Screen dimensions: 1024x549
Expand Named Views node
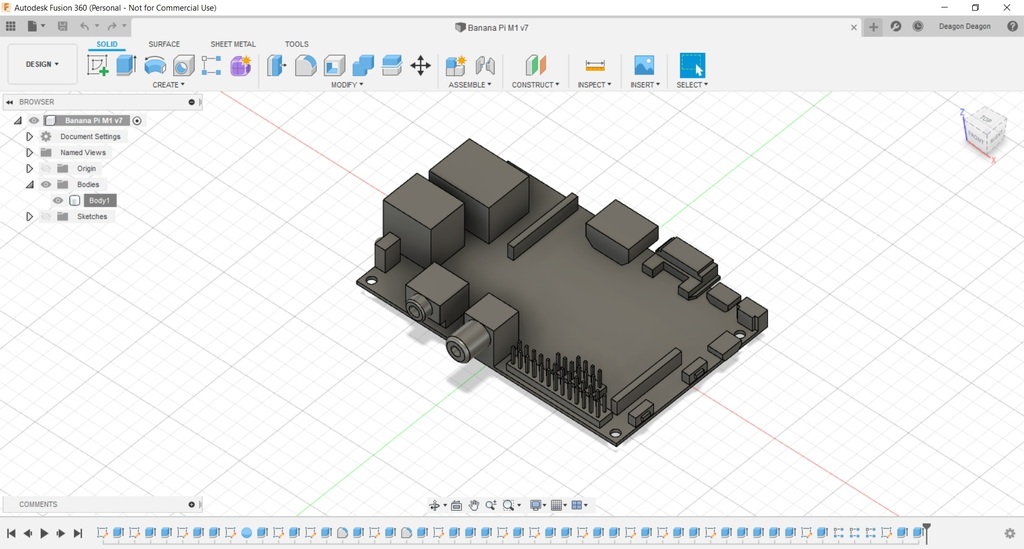pos(29,152)
